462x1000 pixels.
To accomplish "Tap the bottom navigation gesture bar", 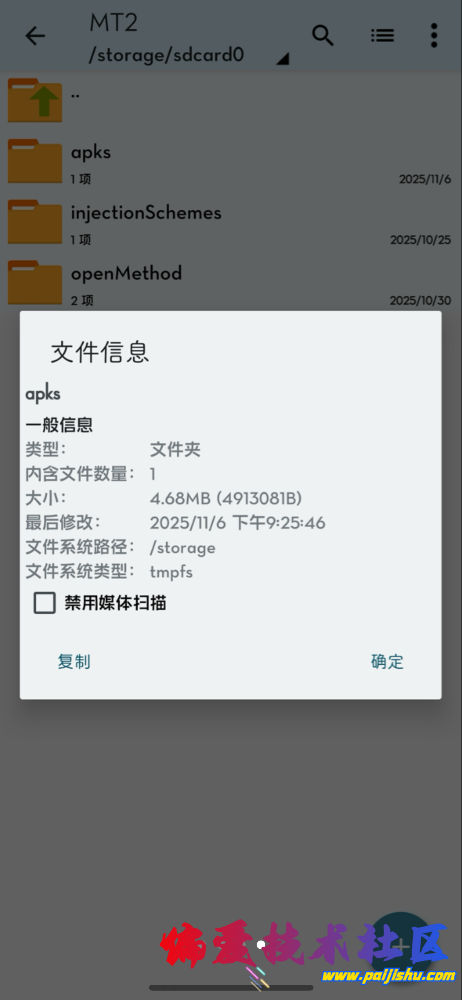I will (231, 989).
